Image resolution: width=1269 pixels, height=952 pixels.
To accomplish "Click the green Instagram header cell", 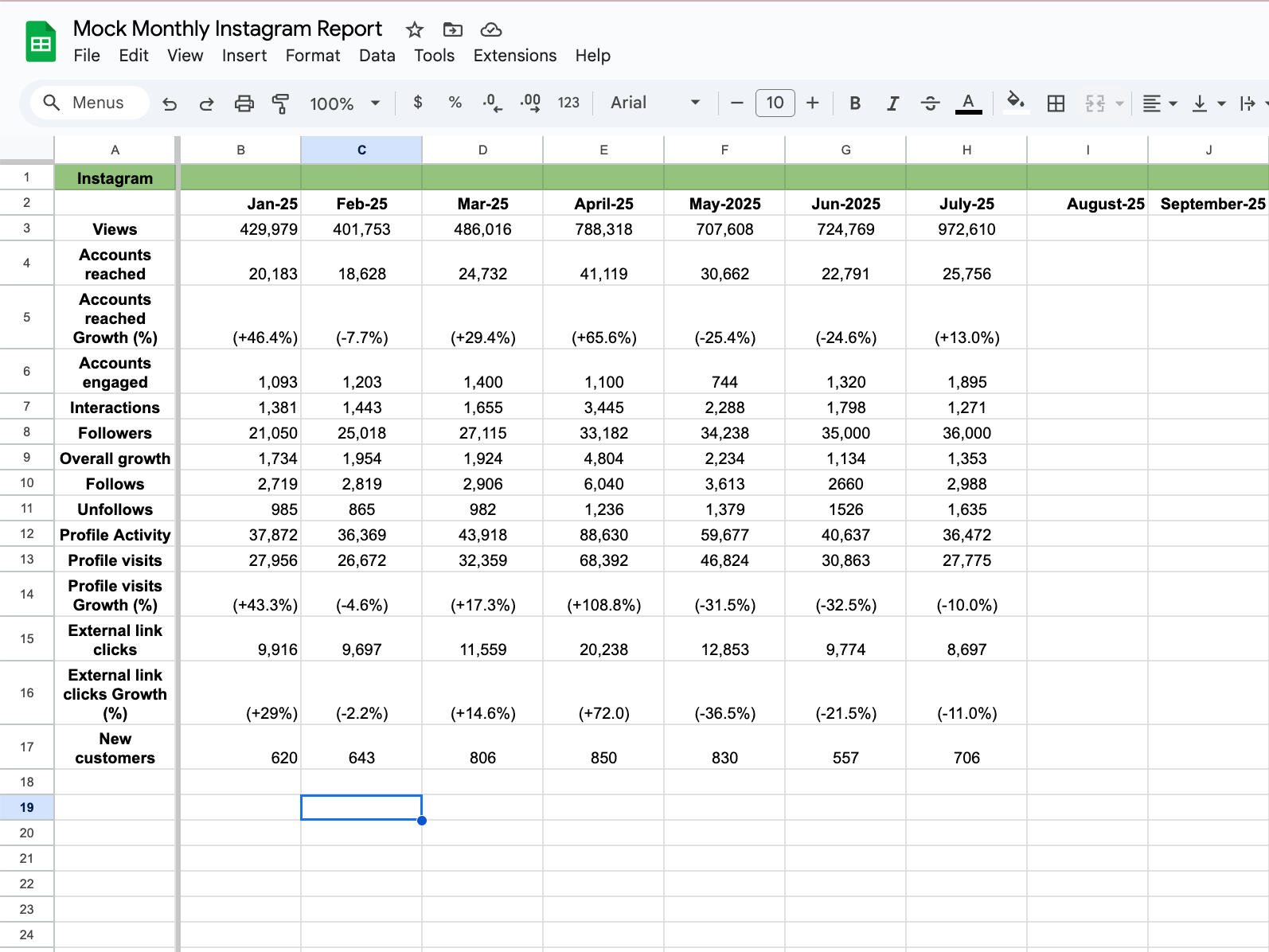I will pos(115,178).
